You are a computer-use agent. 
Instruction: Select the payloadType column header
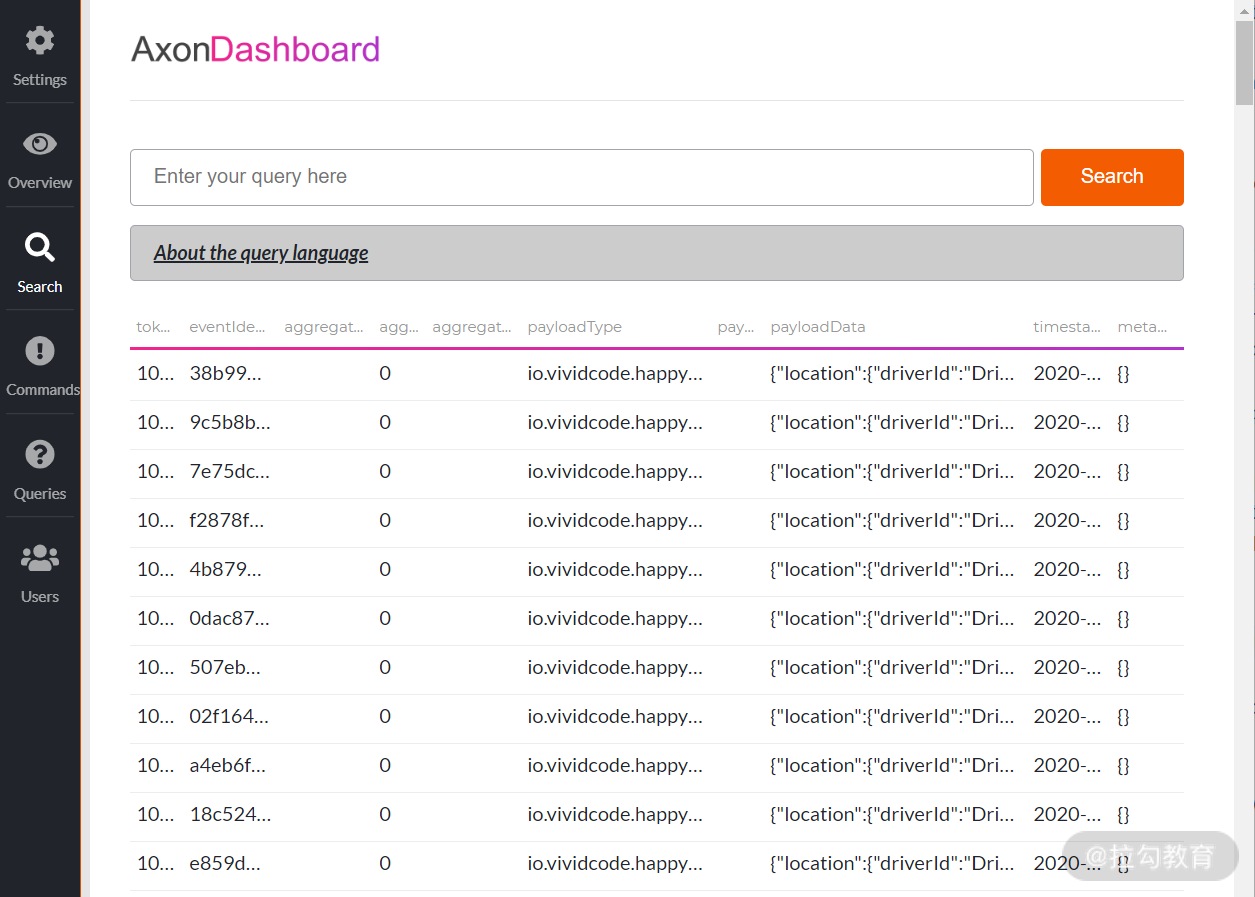(575, 327)
